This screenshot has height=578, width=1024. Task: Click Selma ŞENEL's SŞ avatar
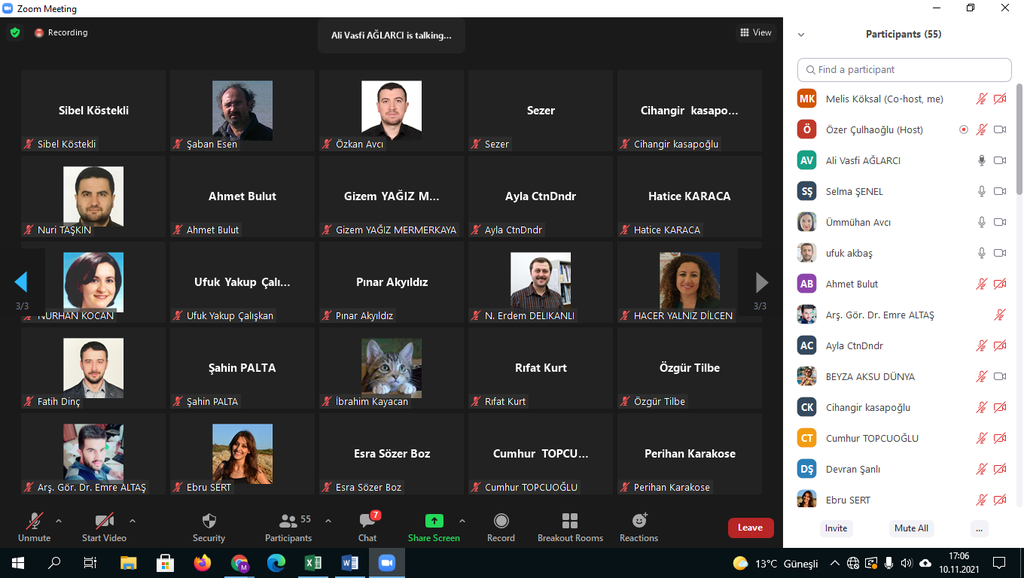pyautogui.click(x=807, y=191)
